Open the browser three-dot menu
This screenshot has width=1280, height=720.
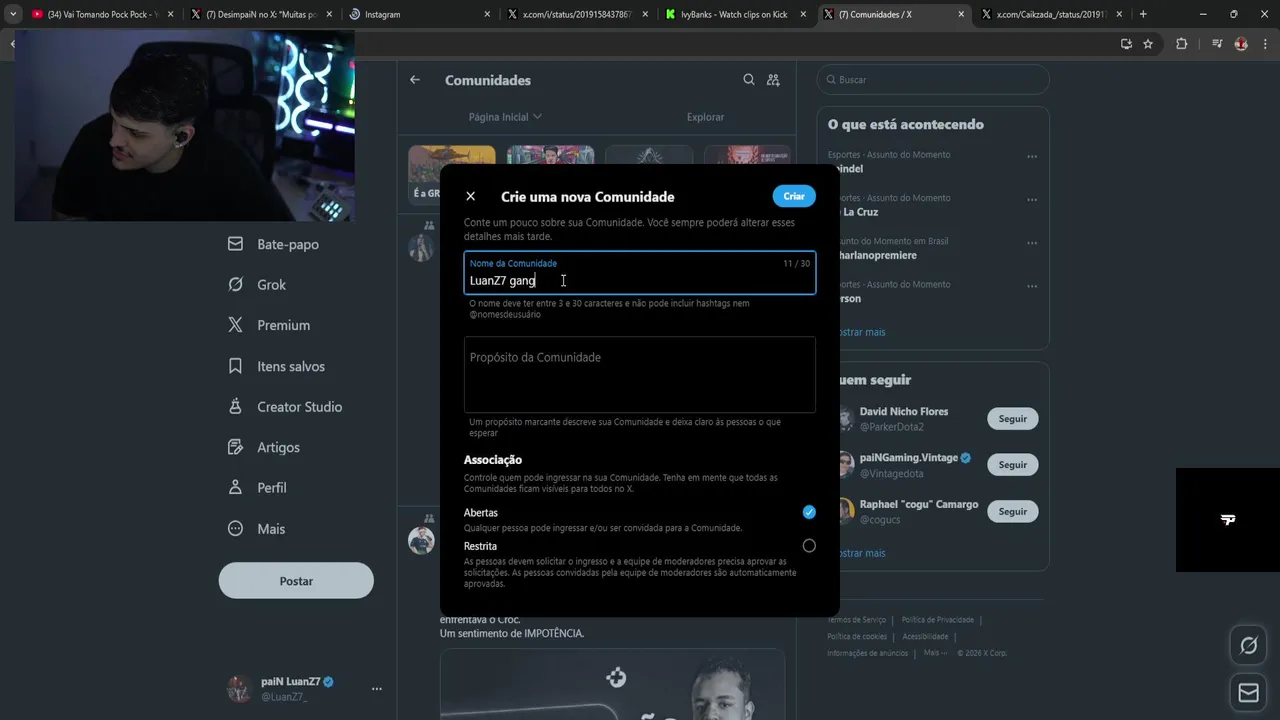coord(1266,44)
